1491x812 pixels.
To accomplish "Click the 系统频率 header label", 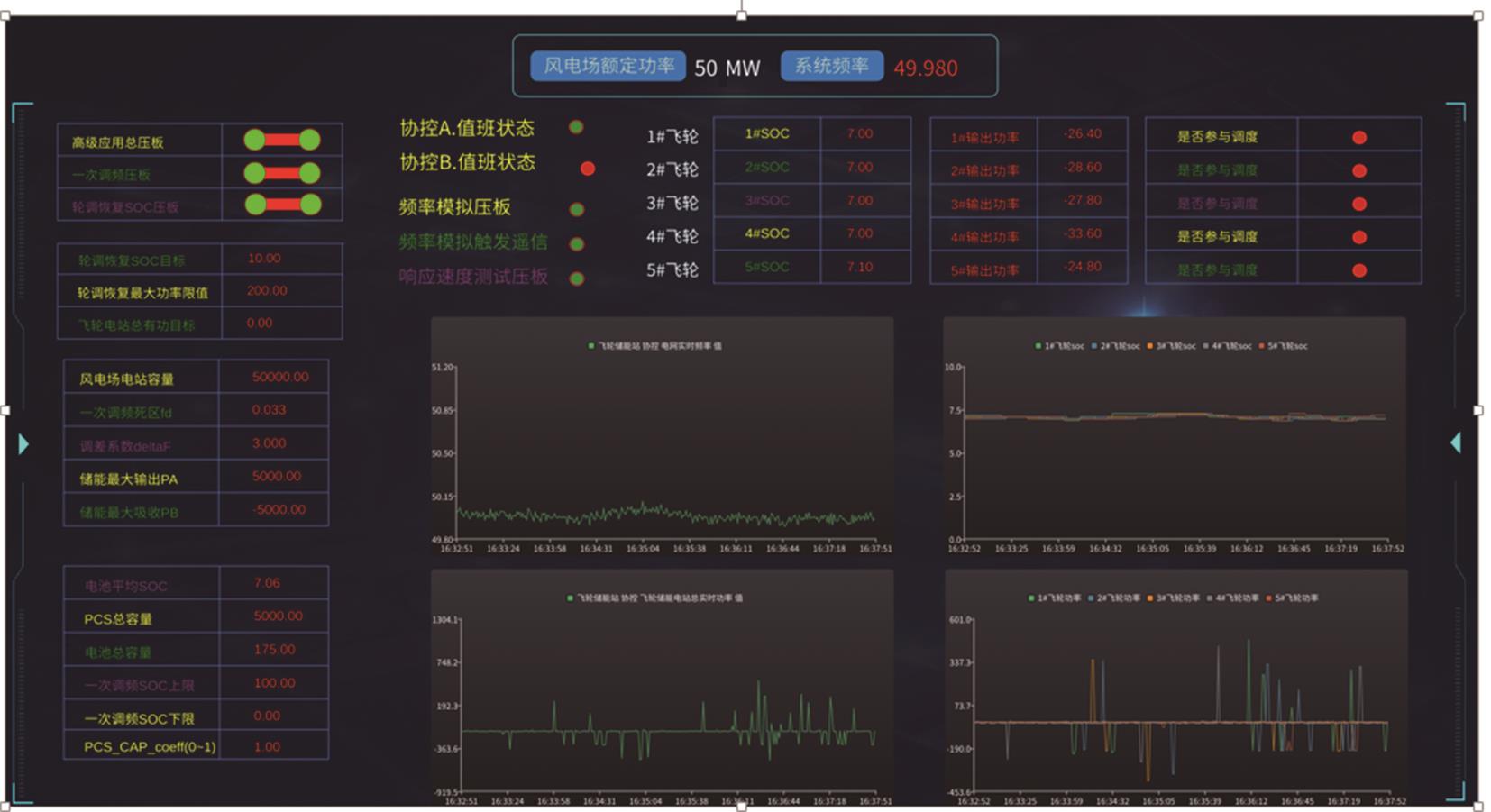I will (831, 67).
